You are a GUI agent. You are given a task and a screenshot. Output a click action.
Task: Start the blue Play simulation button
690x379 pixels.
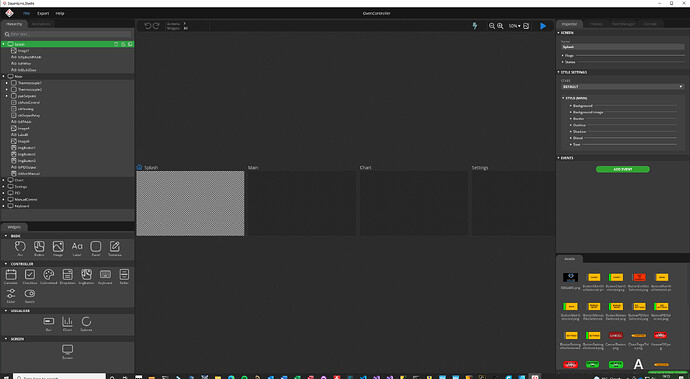click(x=543, y=26)
